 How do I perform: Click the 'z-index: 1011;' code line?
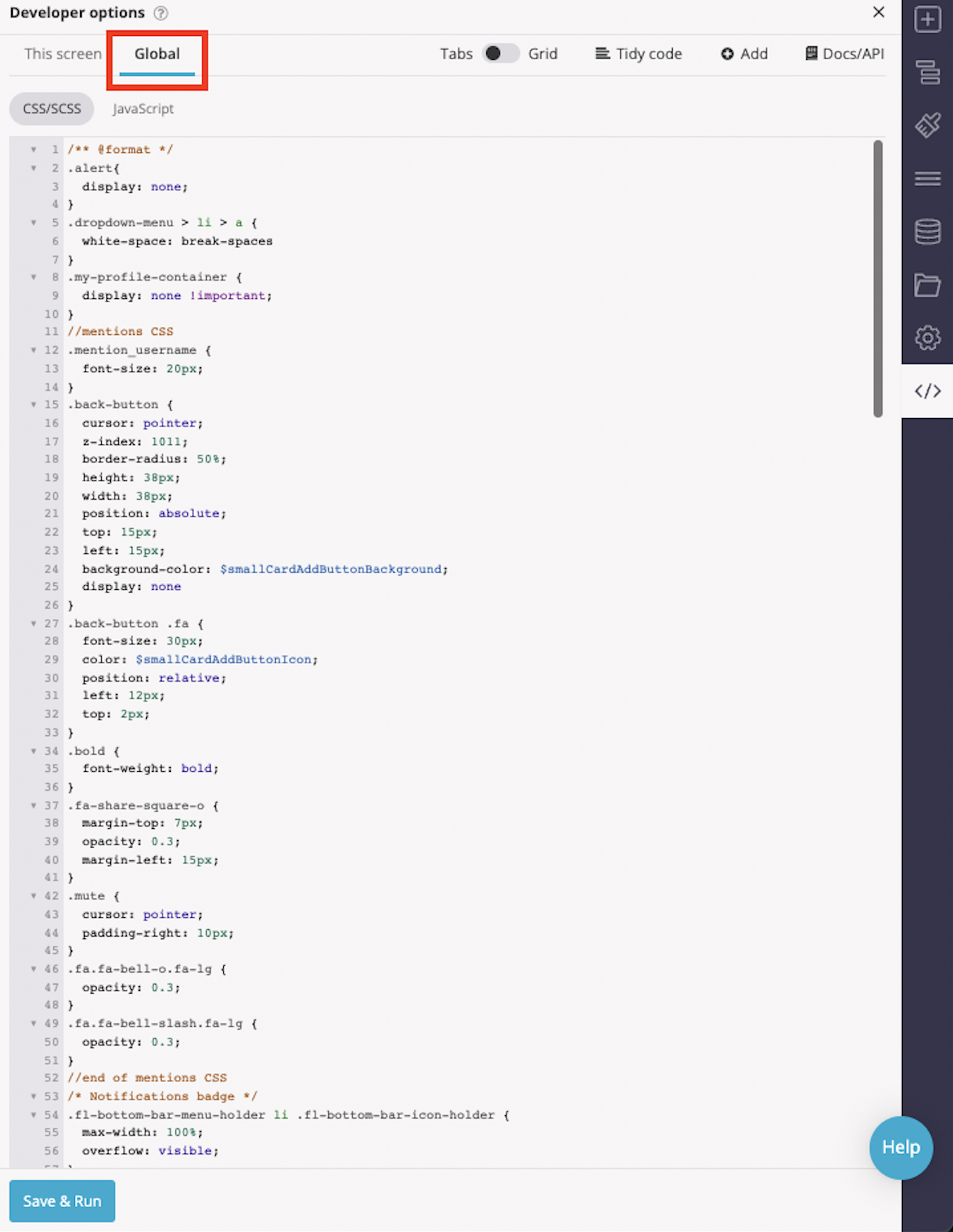pos(135,441)
